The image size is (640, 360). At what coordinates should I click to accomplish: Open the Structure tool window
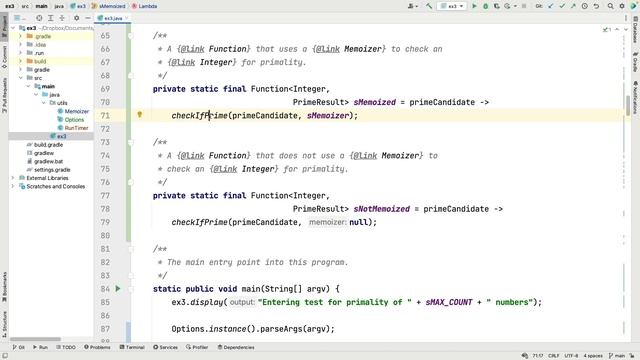click(x=4, y=324)
